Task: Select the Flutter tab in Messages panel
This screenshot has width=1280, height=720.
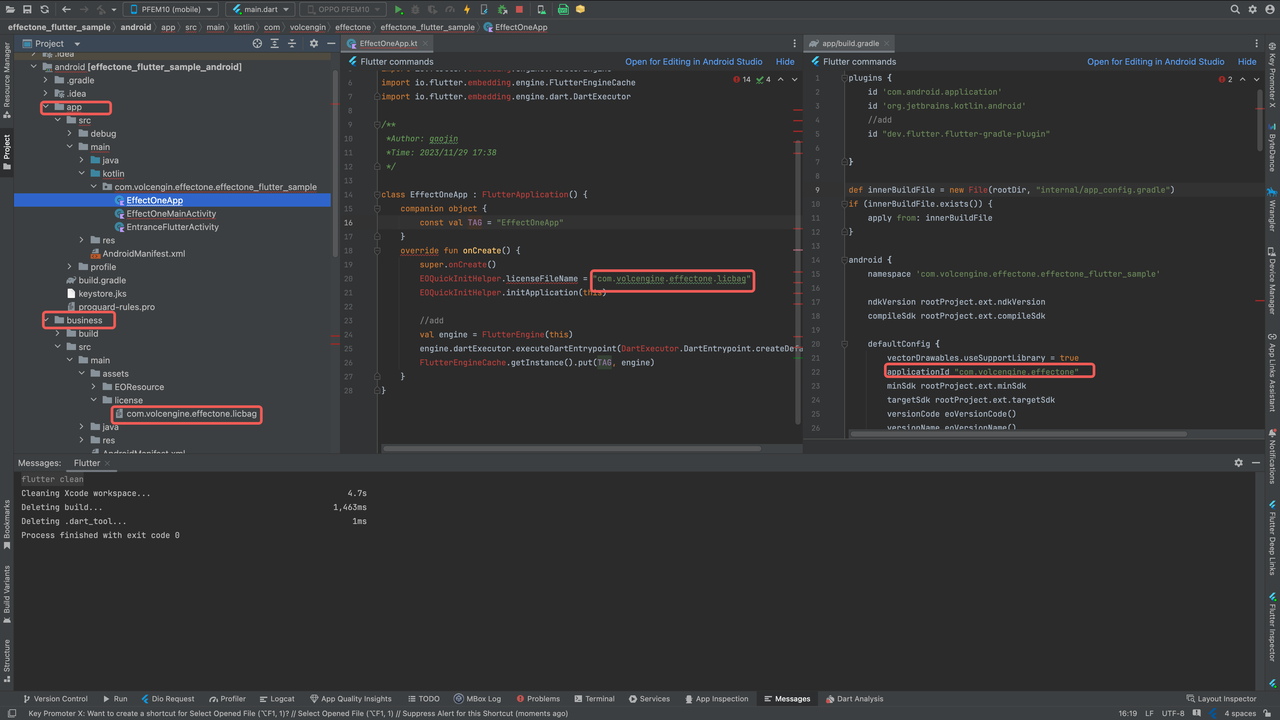Action: click(87, 463)
